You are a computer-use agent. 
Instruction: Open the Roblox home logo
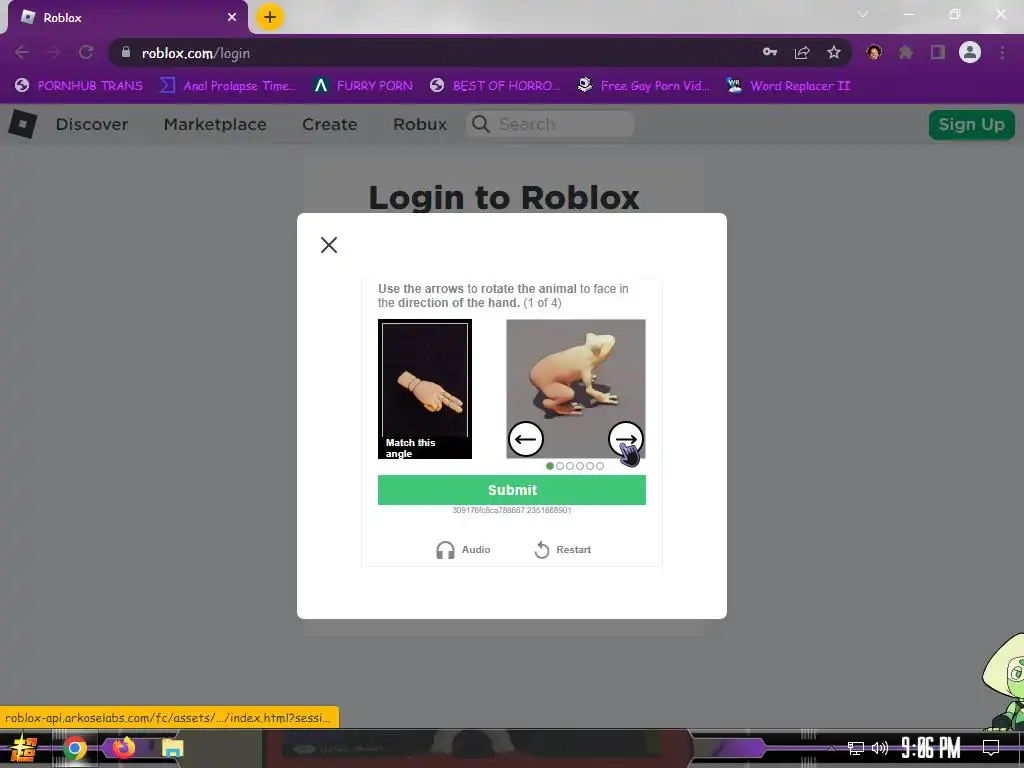click(x=23, y=123)
